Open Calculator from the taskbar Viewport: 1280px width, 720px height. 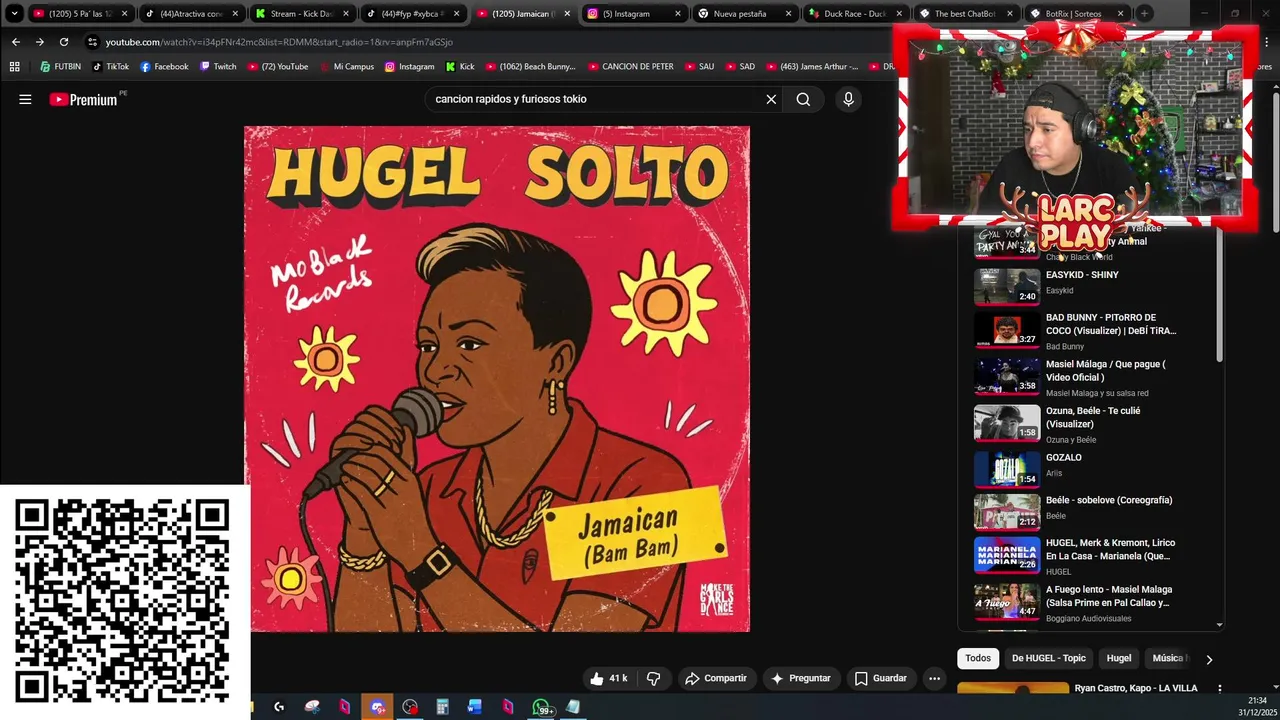[442, 707]
